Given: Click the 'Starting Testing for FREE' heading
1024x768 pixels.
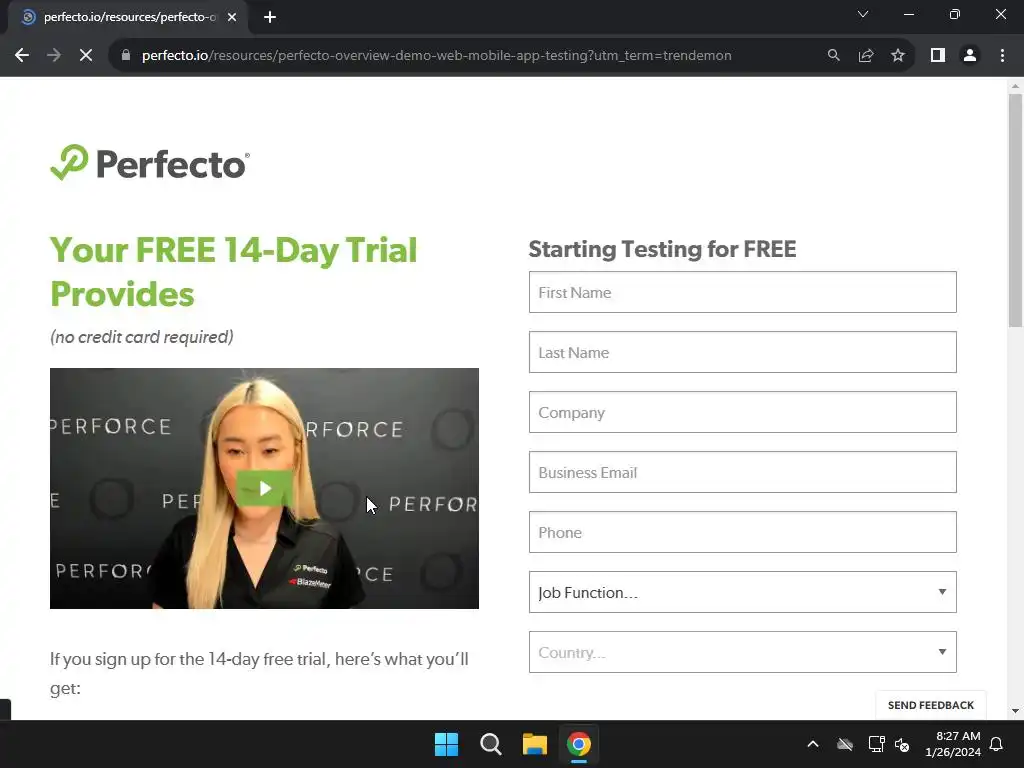Looking at the screenshot, I should [x=662, y=249].
